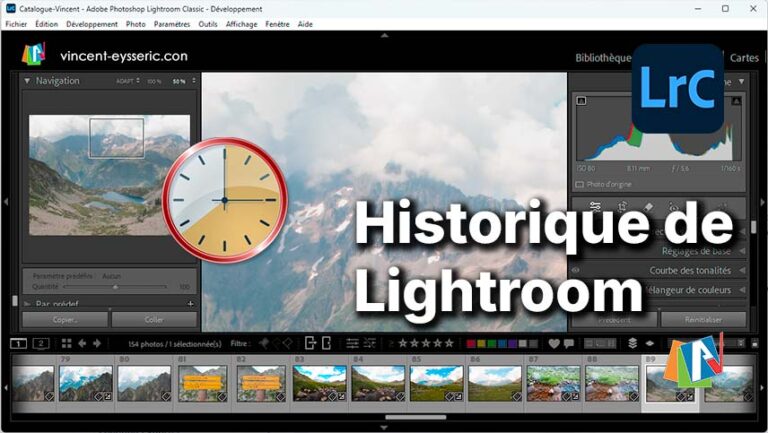Open second window display 2 icon
768x433 pixels.
[41, 344]
